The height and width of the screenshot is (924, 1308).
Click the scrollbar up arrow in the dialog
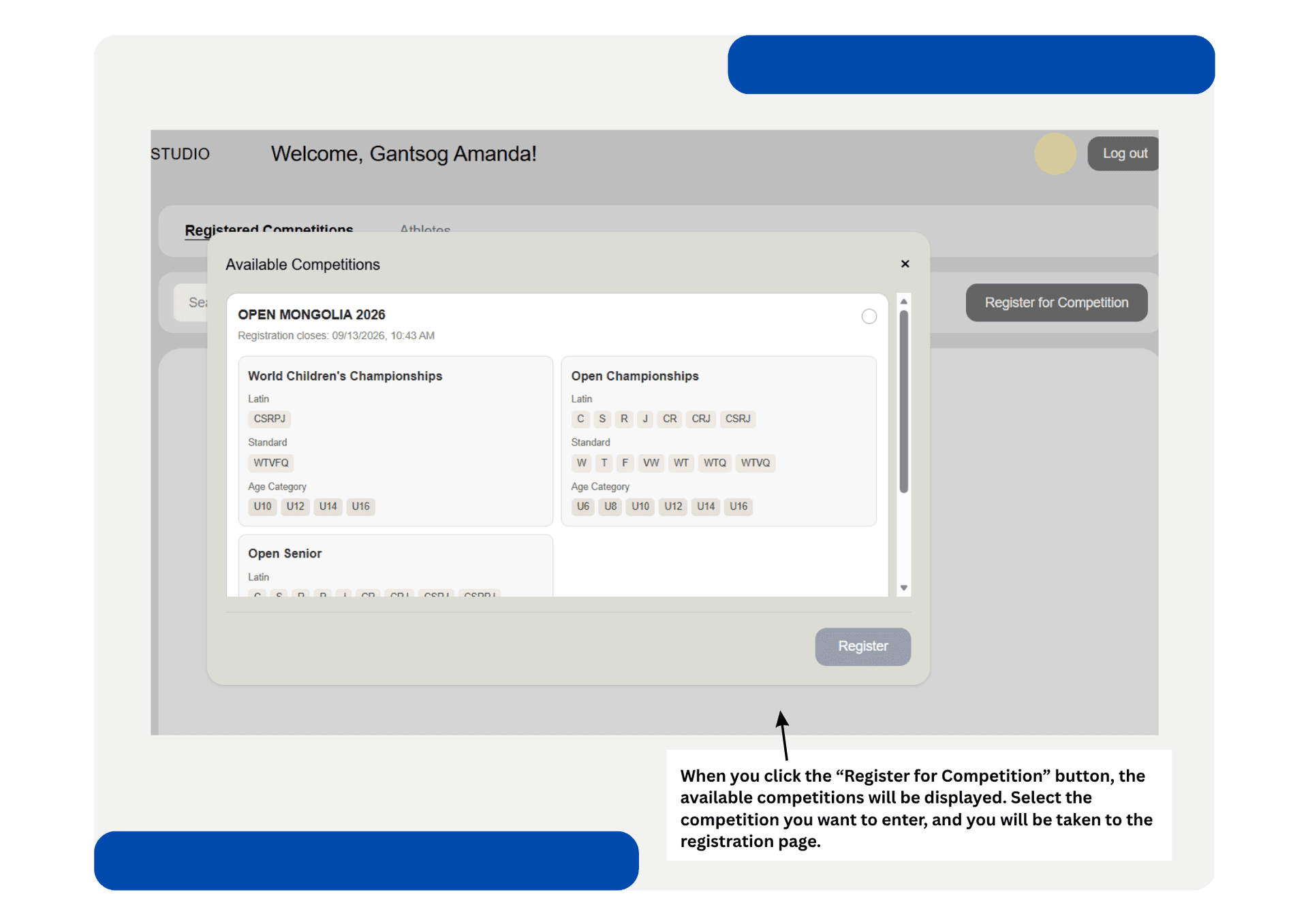(904, 302)
